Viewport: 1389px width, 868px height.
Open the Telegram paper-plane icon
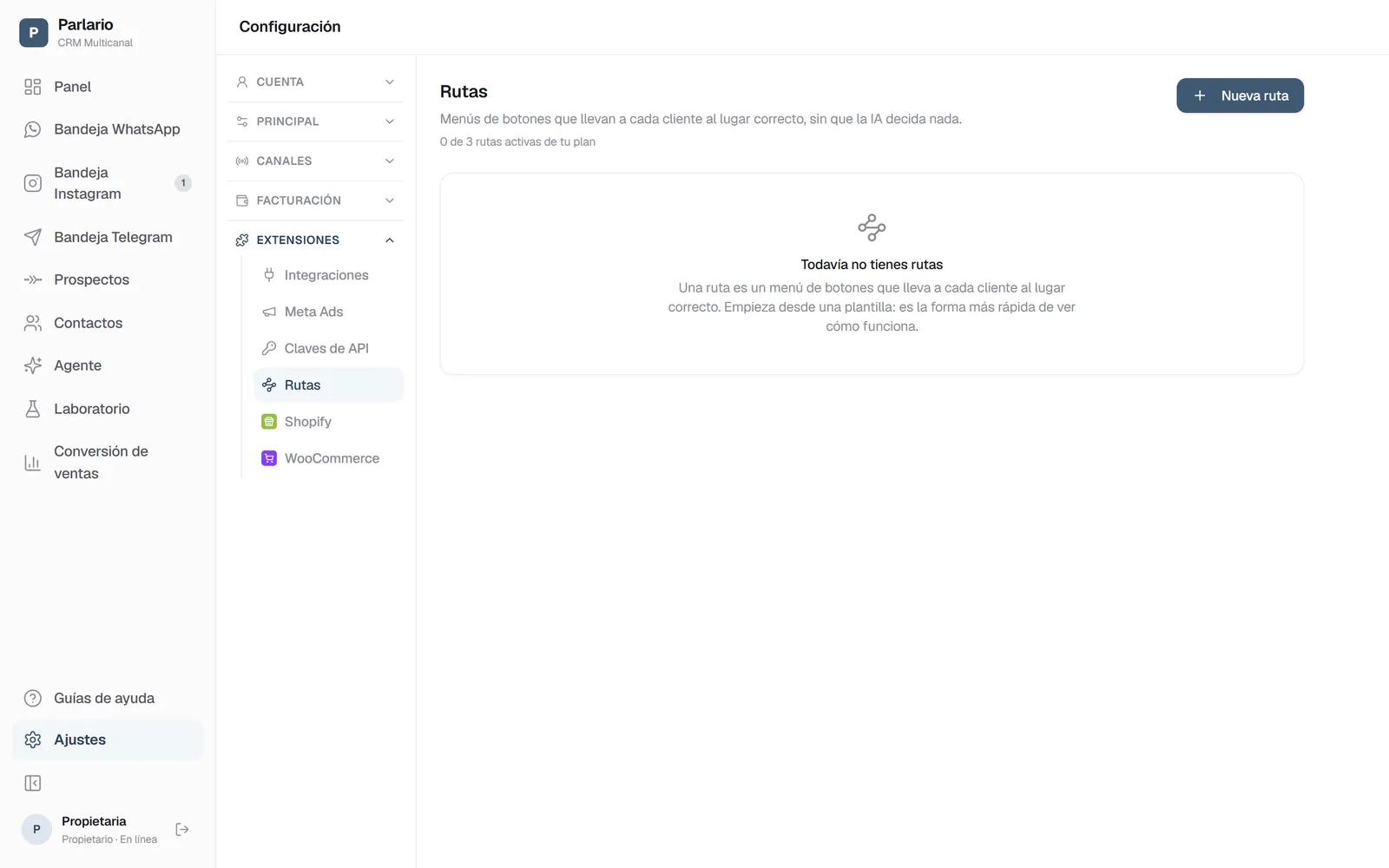pyautogui.click(x=33, y=237)
